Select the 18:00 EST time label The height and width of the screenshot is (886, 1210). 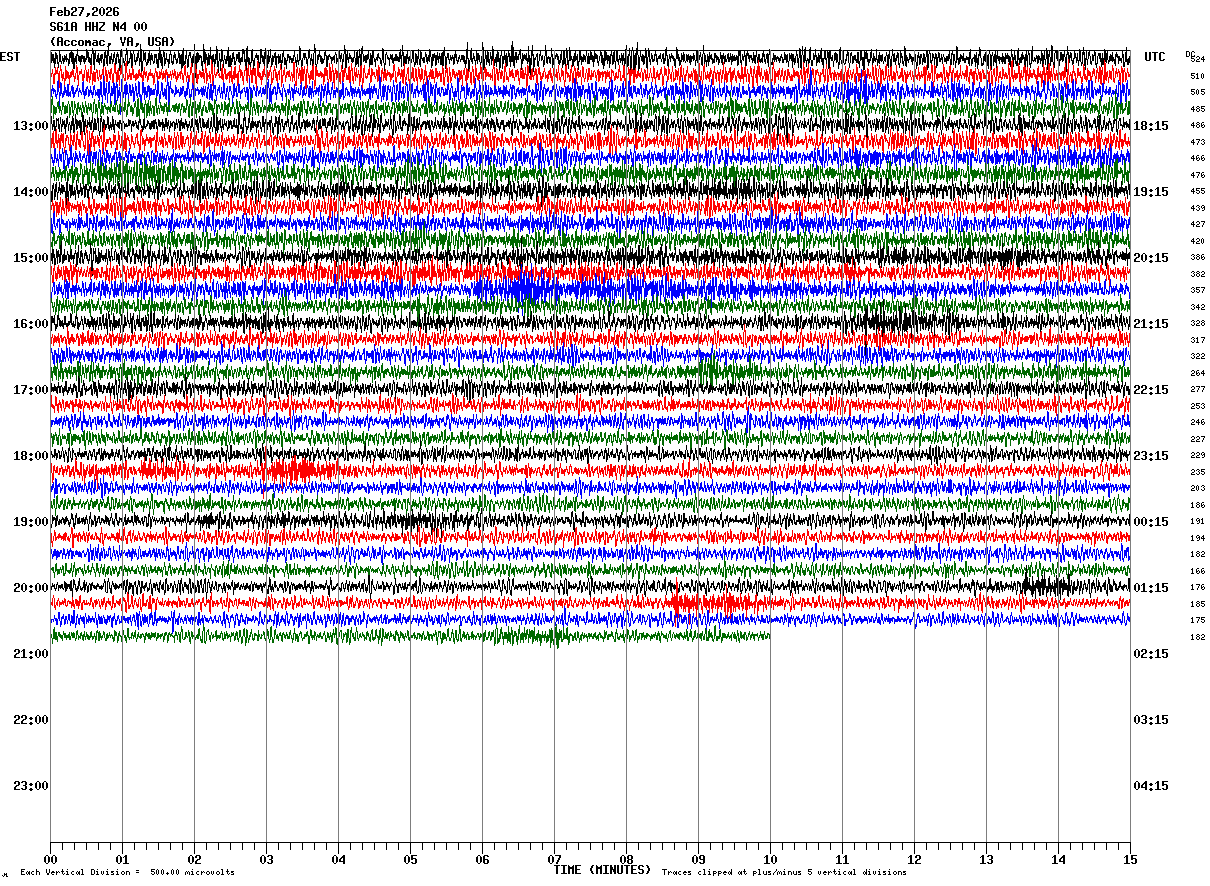coord(31,456)
